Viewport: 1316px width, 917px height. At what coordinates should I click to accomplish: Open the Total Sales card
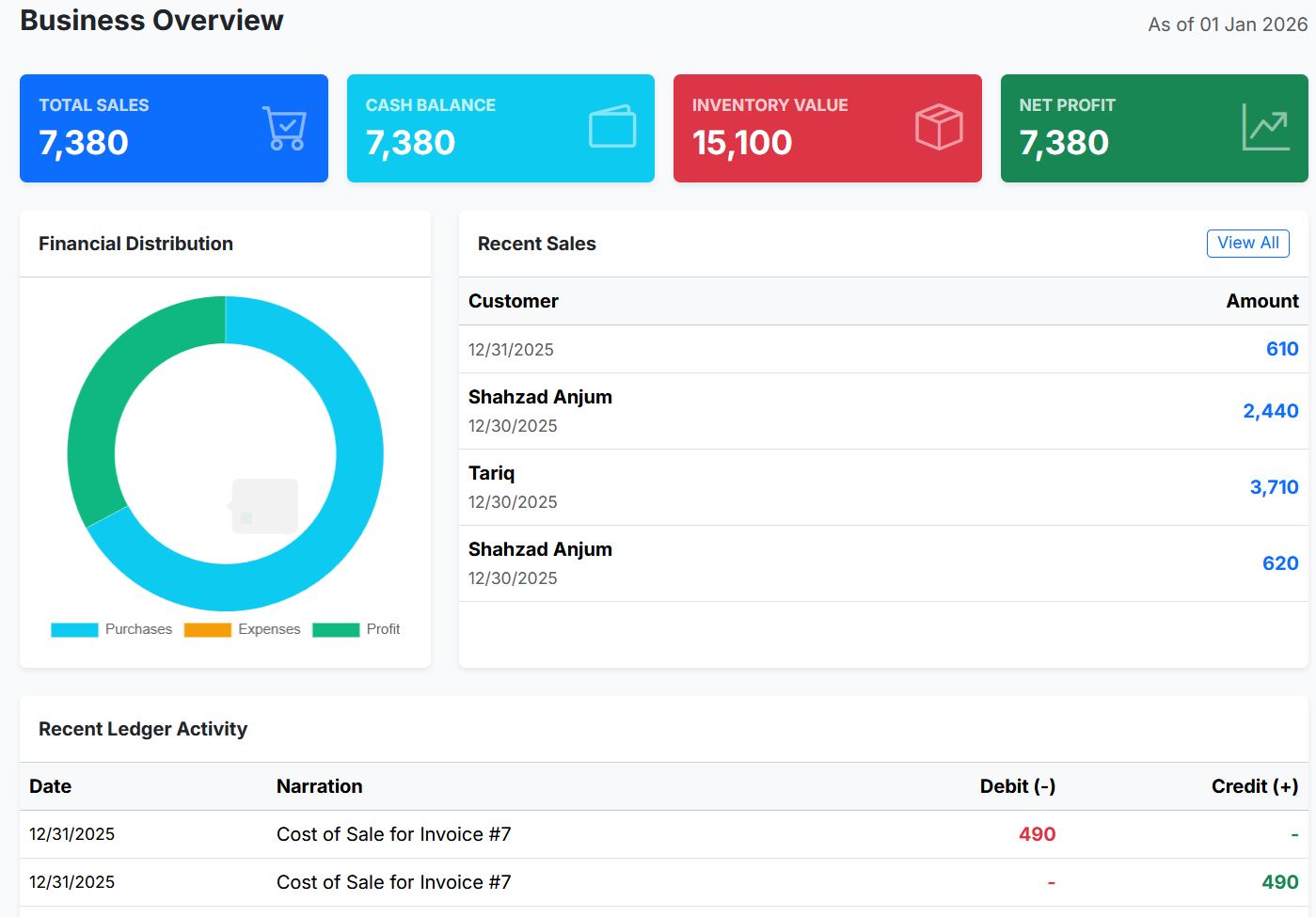[174, 128]
